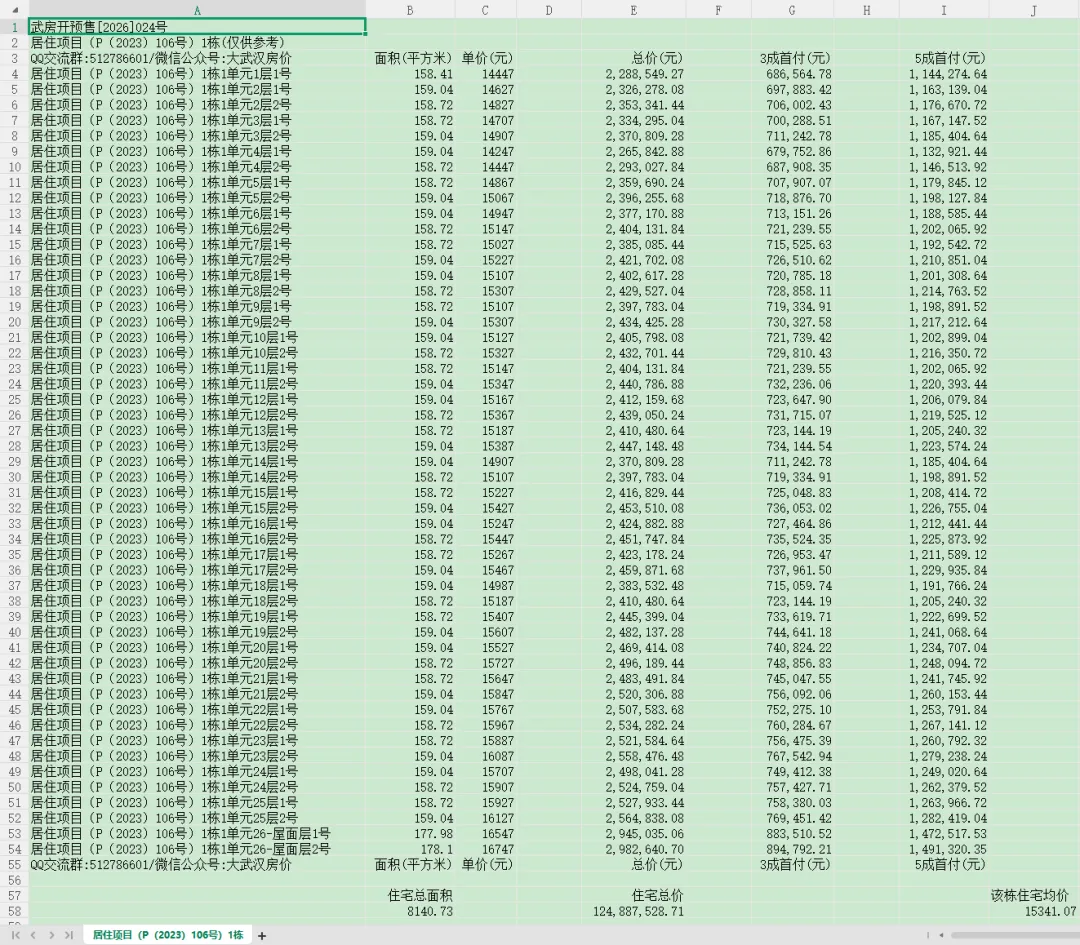Select row 56 header

tap(14, 880)
